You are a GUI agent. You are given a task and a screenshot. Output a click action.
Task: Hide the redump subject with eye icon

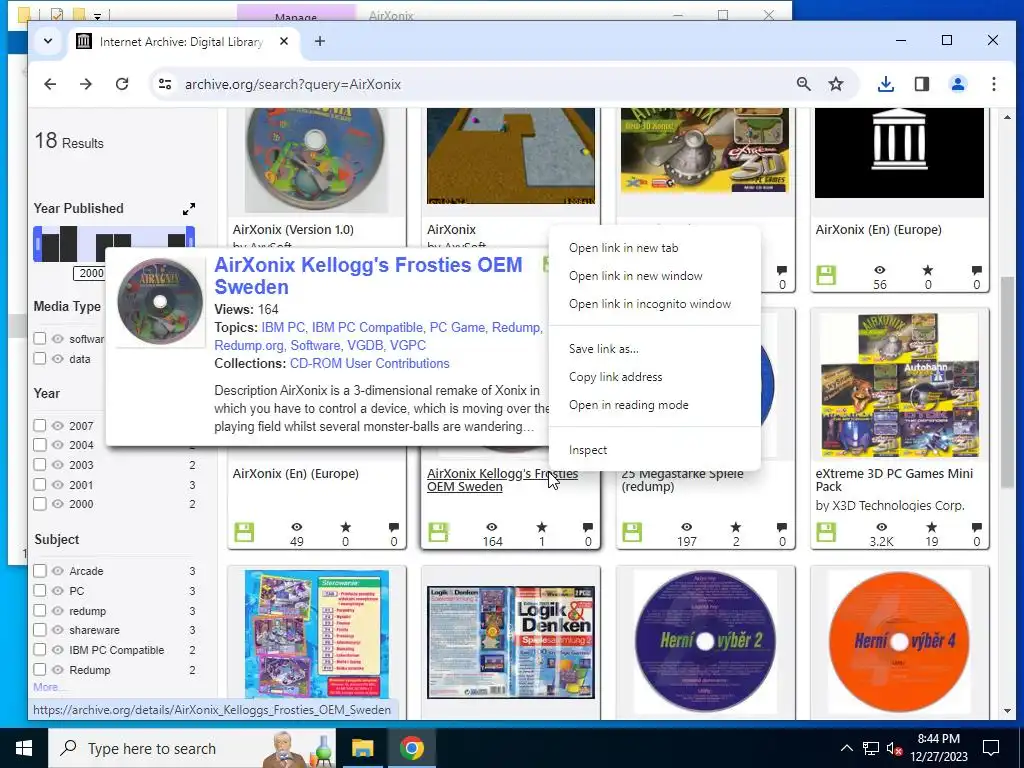coord(57,611)
